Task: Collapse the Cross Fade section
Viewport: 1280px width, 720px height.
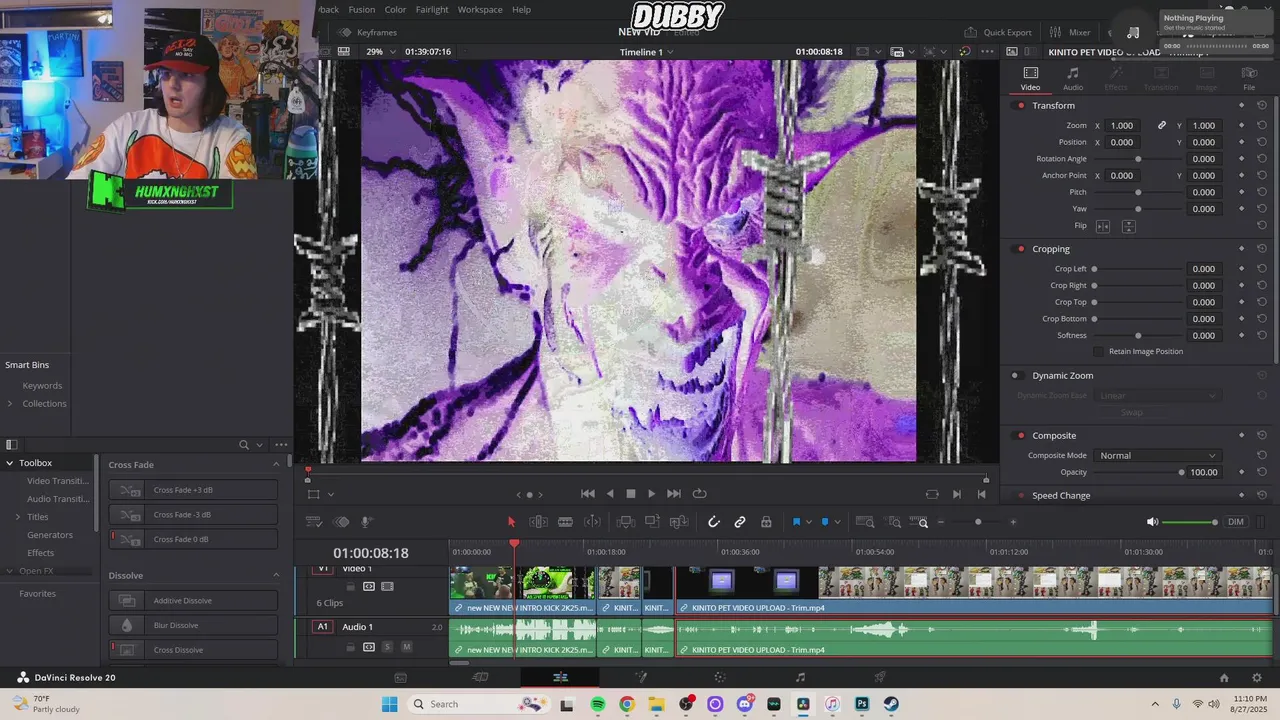Action: [276, 464]
